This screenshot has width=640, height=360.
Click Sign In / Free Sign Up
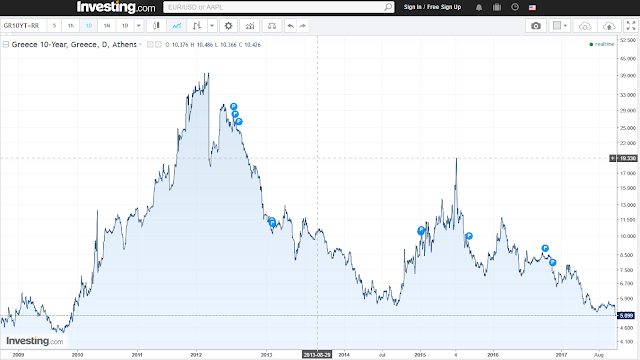[432, 7]
